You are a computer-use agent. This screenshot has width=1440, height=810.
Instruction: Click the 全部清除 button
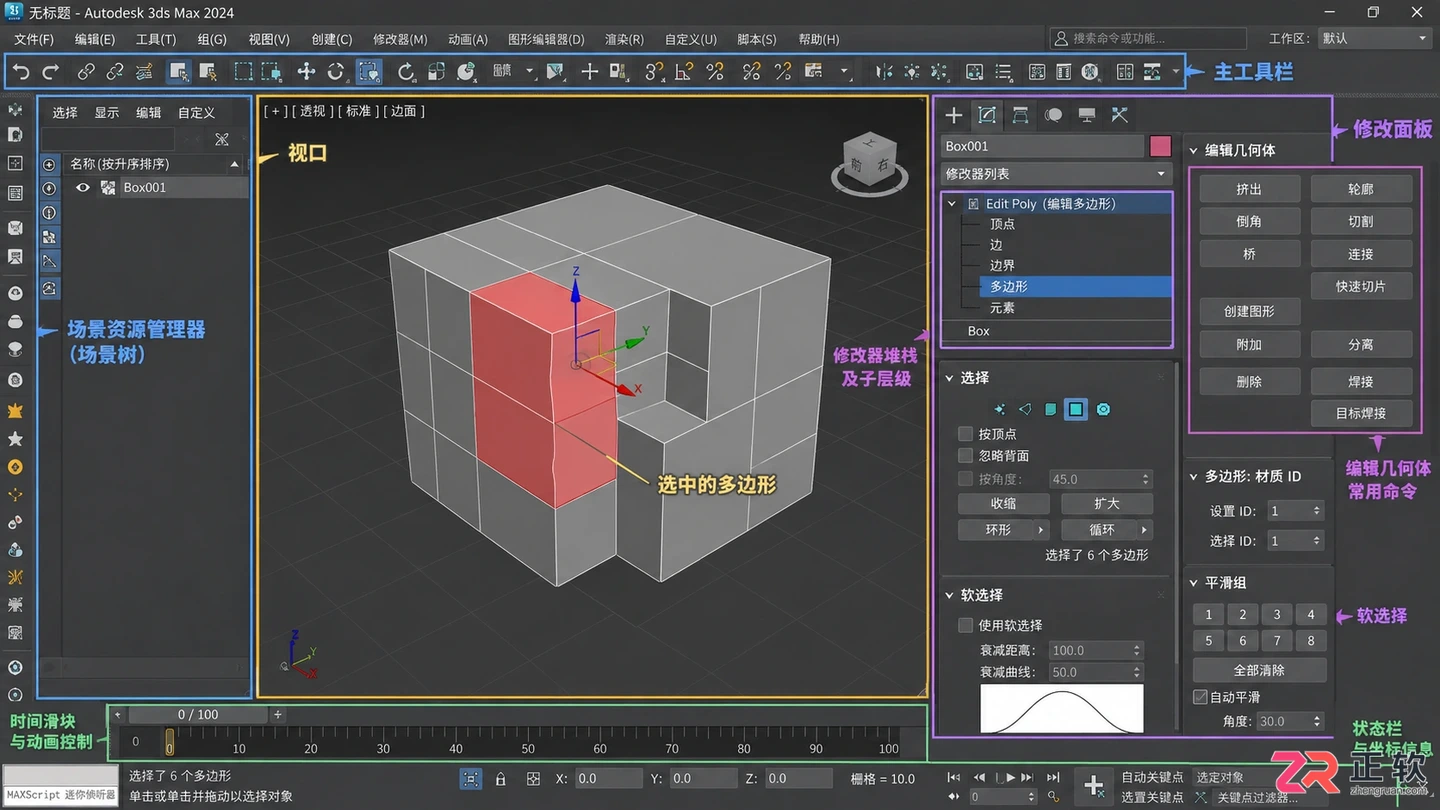pyautogui.click(x=1260, y=670)
